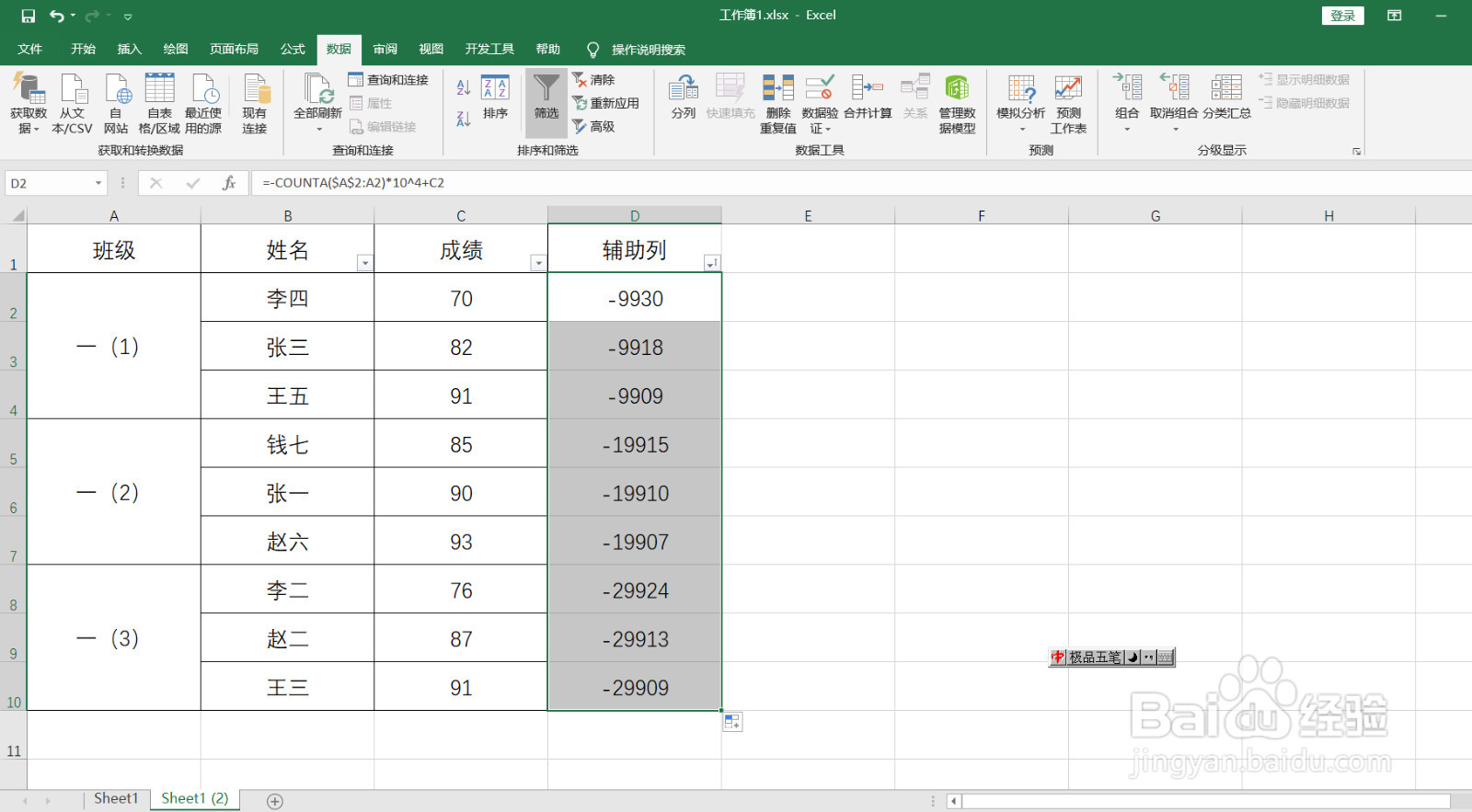1472x812 pixels.
Task: Click 预测工作表 forecast icon
Action: tap(1068, 104)
